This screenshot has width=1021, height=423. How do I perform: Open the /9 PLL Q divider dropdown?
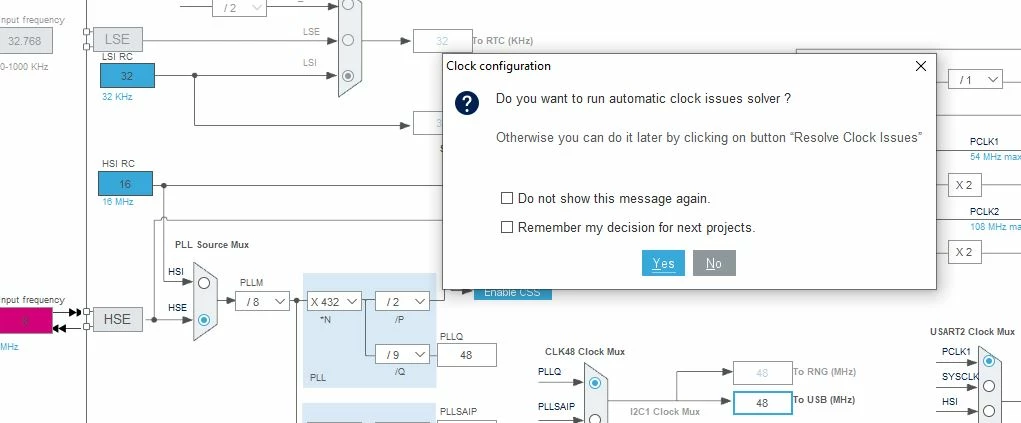(x=402, y=355)
